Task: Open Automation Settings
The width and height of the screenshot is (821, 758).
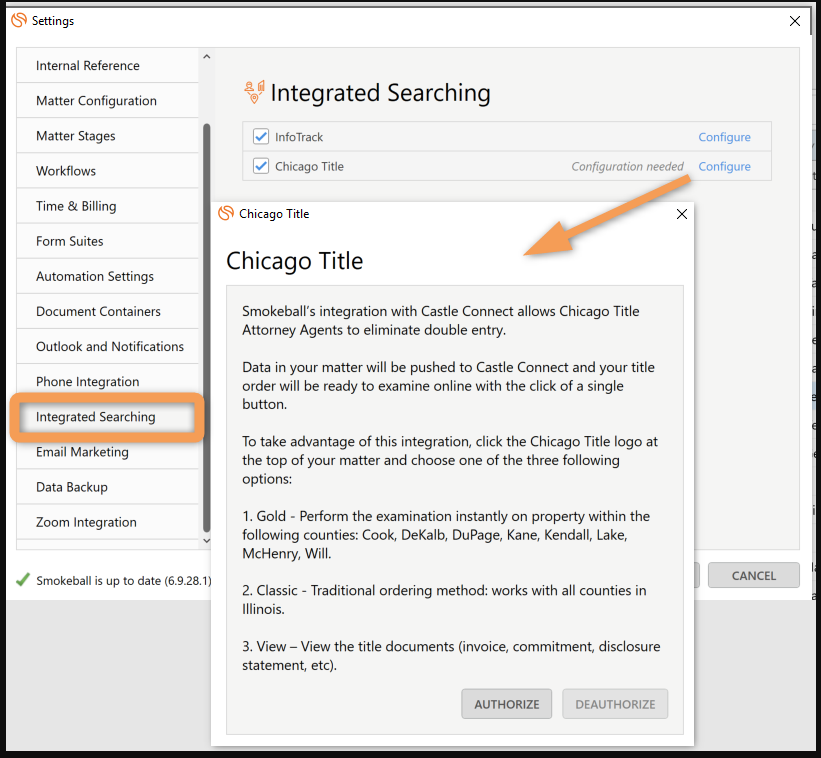Action: tap(107, 276)
